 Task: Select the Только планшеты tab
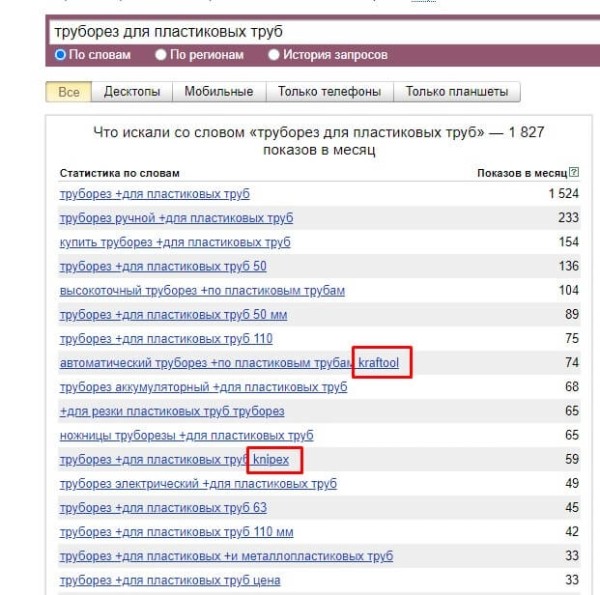coord(456,92)
